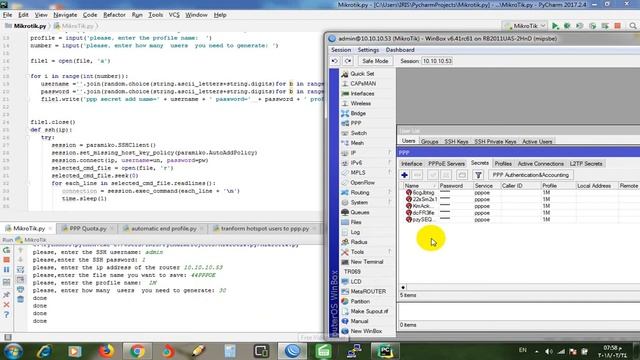The width and height of the screenshot is (640, 360).
Task: Open Quick Set in WinBox sidebar
Action: [x=362, y=74]
